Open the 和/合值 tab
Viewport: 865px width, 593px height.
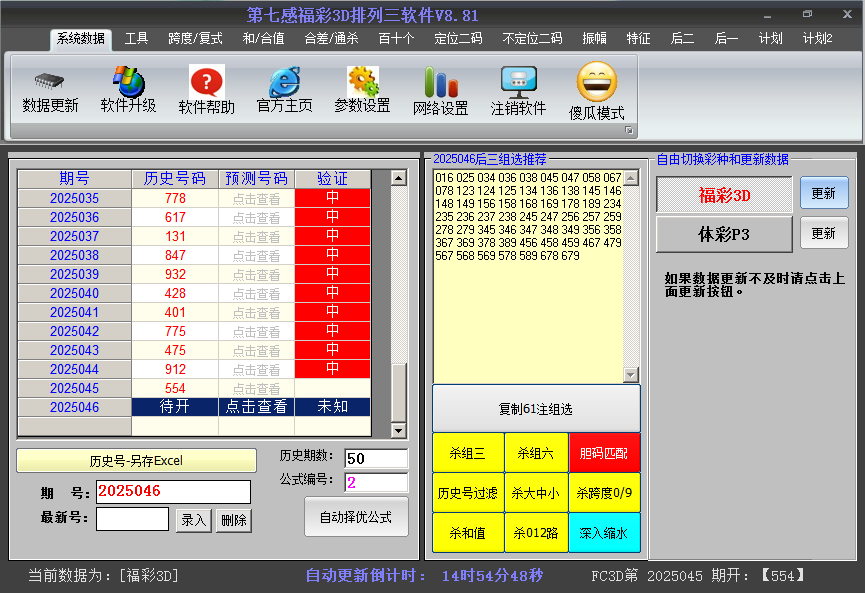(263, 39)
